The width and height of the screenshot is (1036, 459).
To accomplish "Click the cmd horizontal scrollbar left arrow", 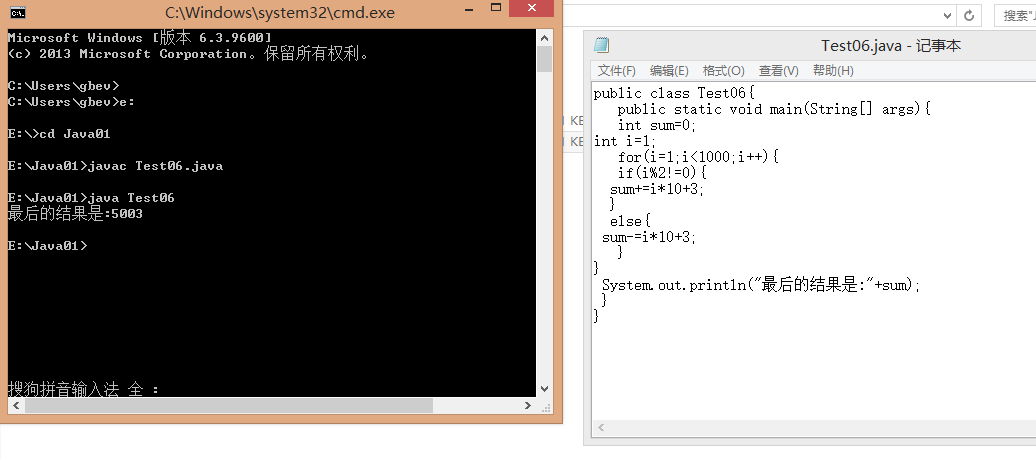I will (x=16, y=406).
